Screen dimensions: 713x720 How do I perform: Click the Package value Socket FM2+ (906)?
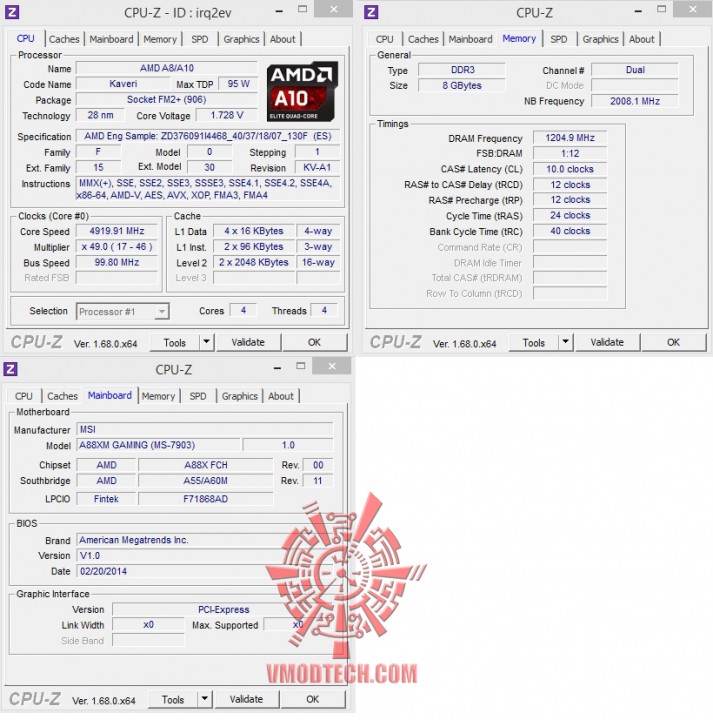click(167, 99)
